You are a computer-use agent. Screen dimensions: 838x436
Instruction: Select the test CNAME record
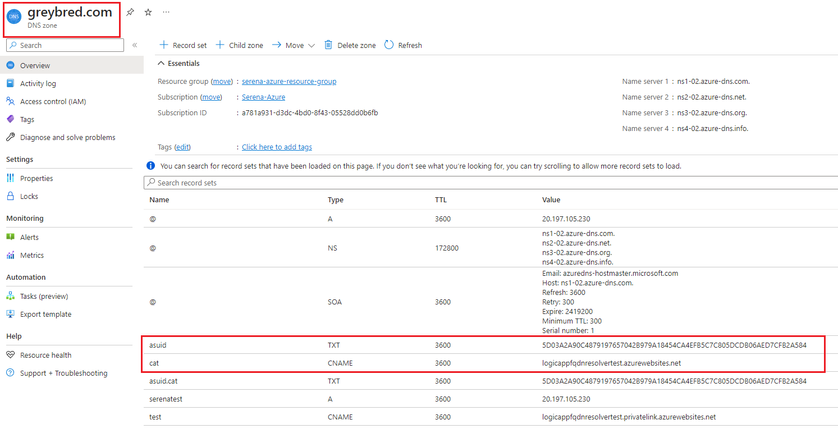tap(491, 417)
